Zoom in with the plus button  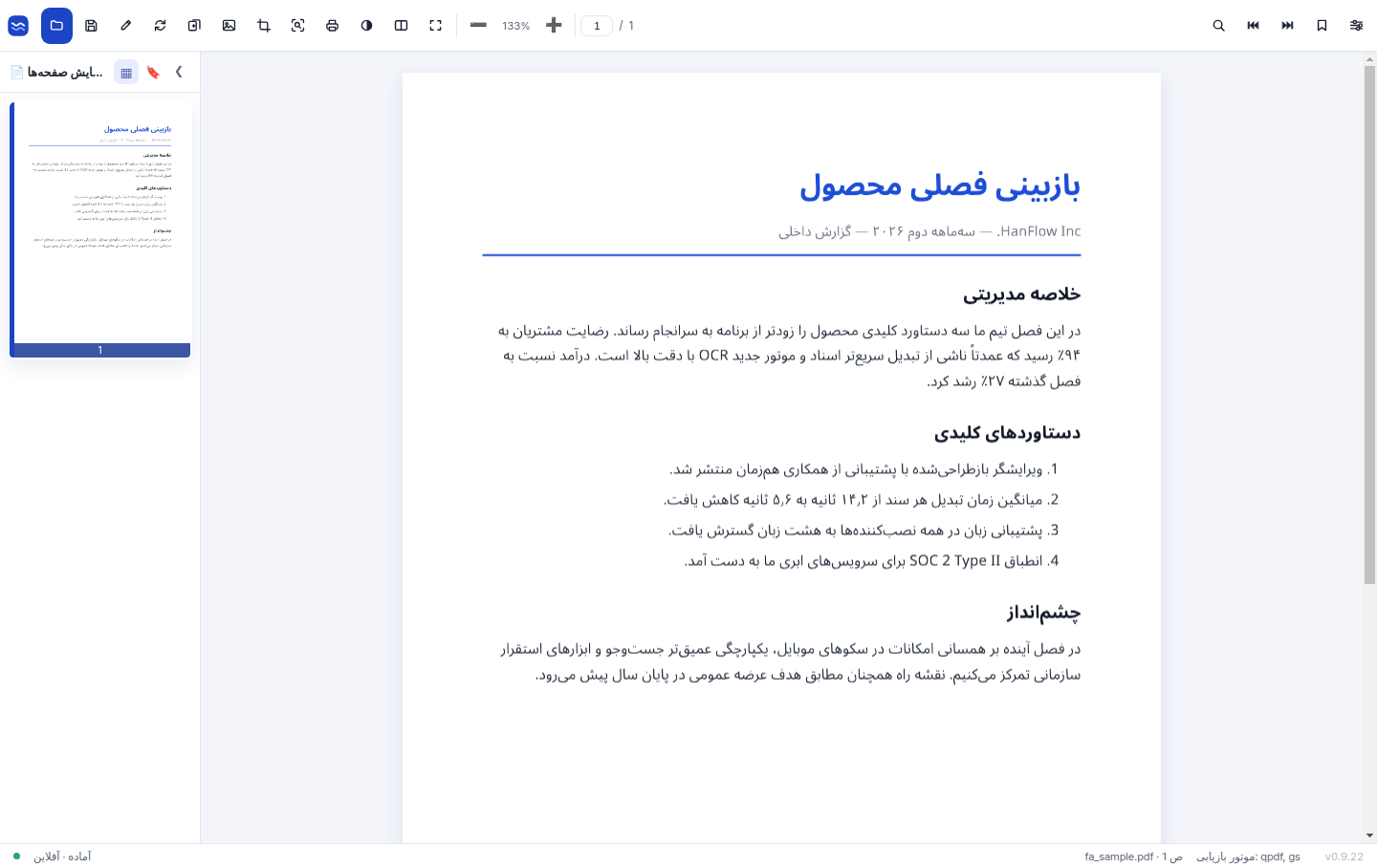[x=553, y=26]
